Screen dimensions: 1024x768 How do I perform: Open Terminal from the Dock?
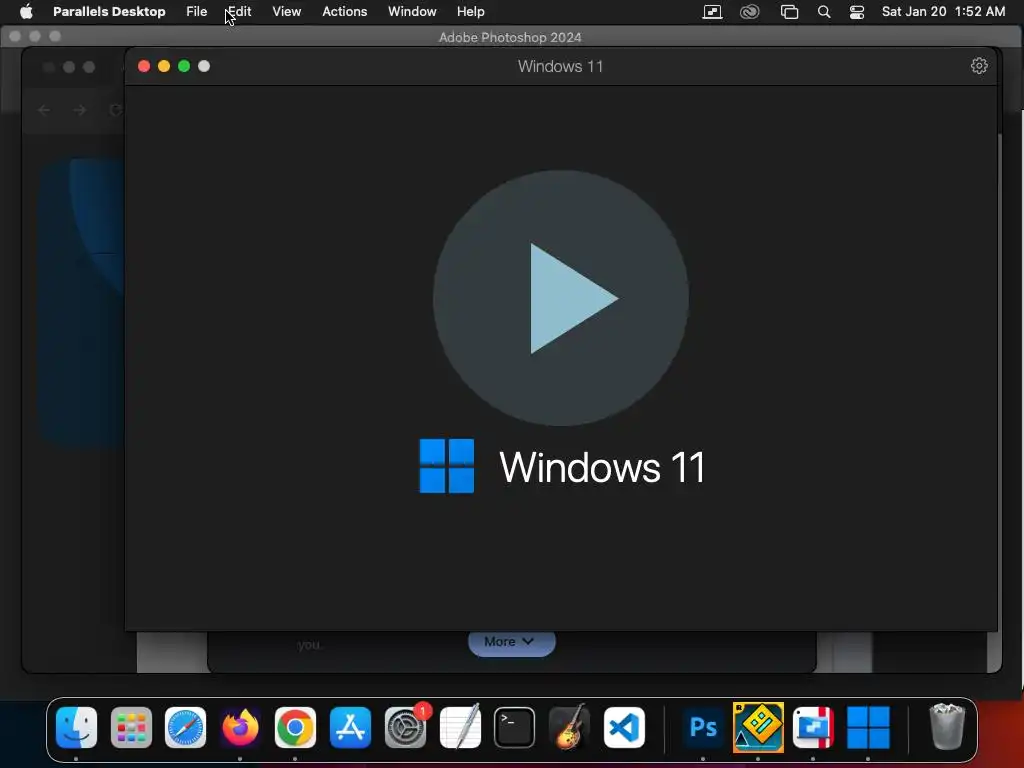[x=515, y=728]
